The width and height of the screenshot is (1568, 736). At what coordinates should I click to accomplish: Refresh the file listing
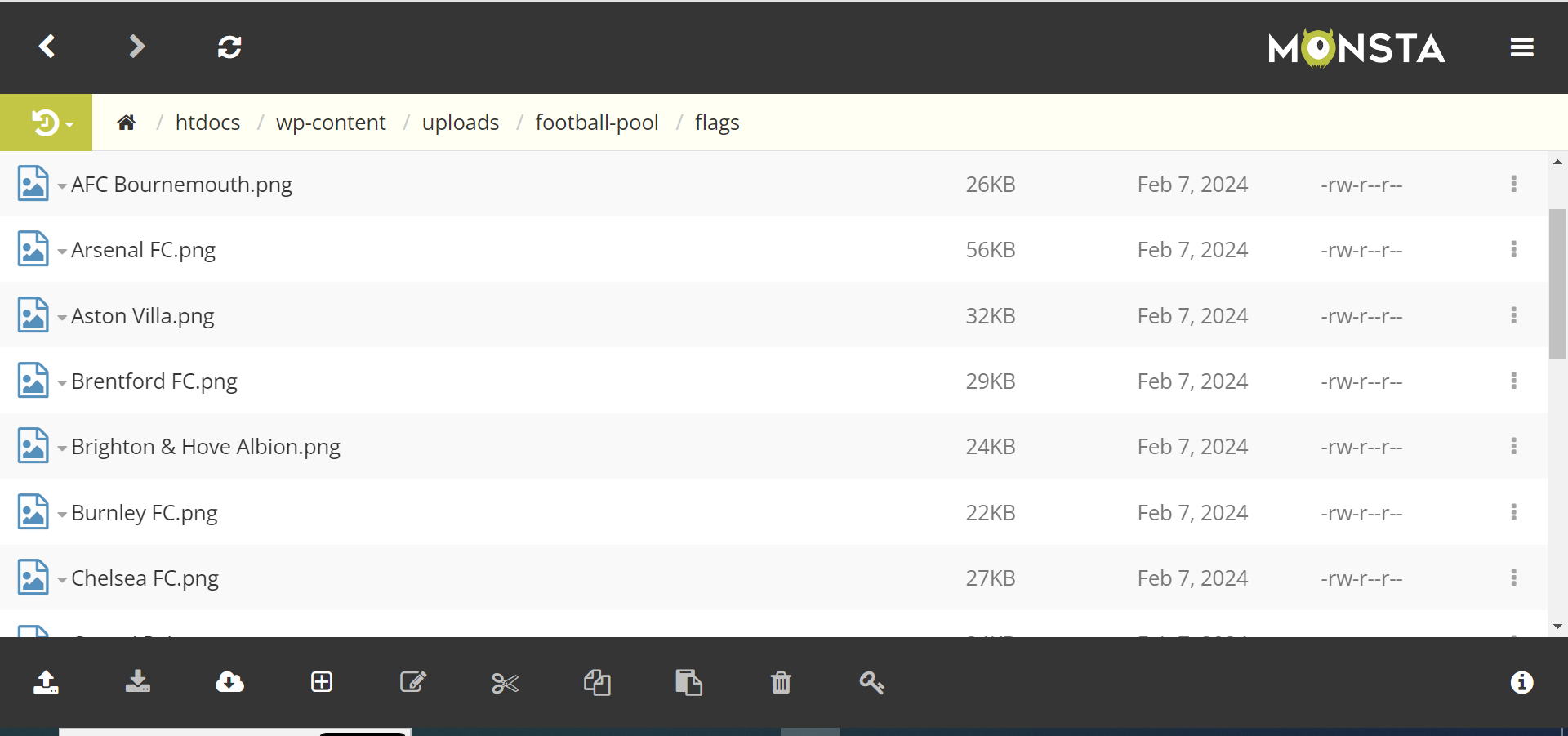click(x=229, y=47)
